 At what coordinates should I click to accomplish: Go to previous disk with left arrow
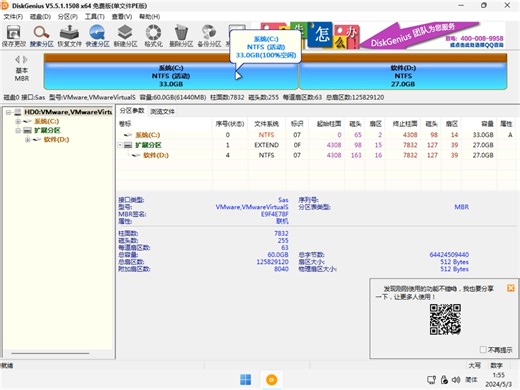[17, 60]
